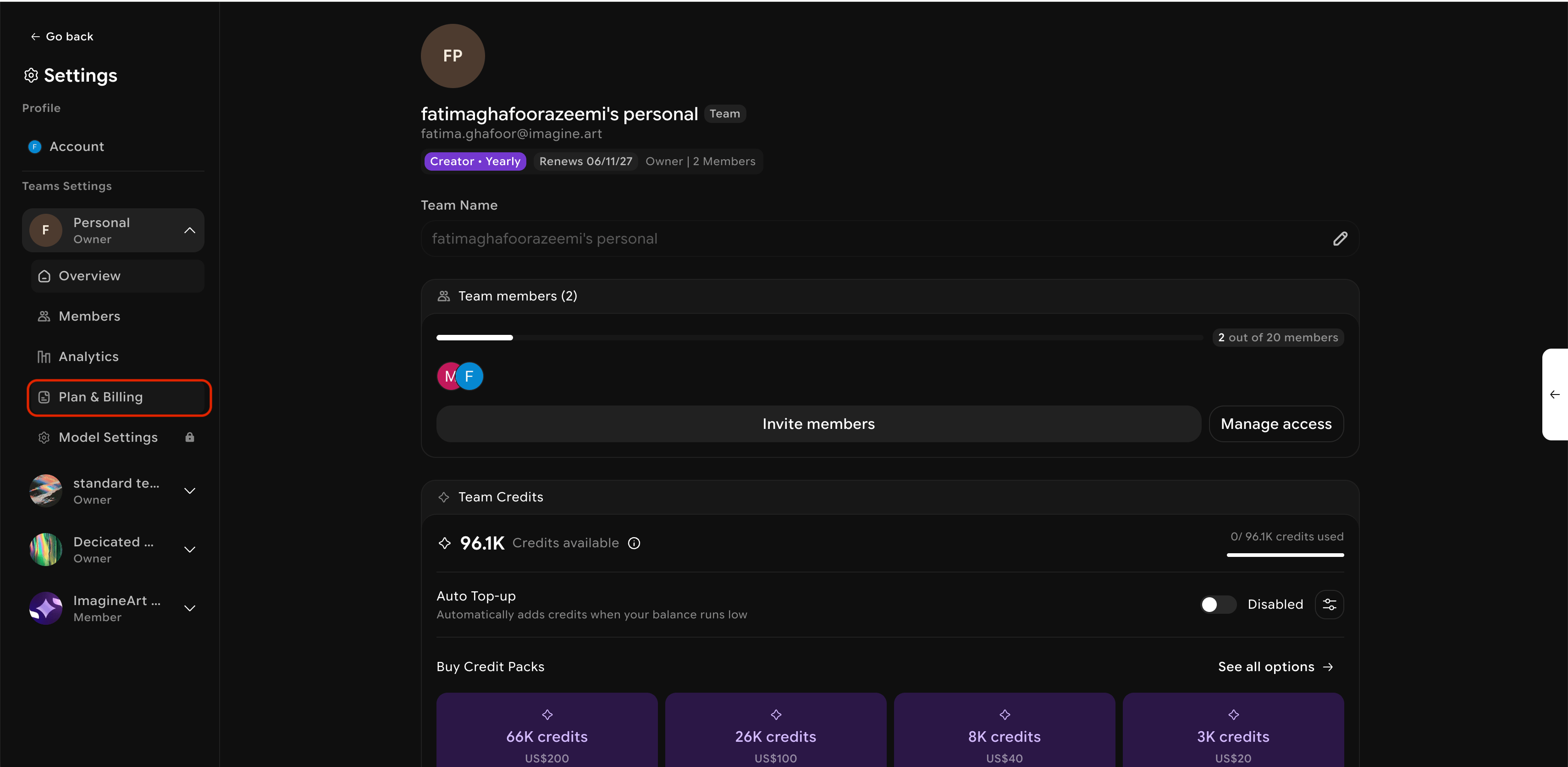Viewport: 1568px width, 767px height.
Task: Click the sparkle icon on 26K credits card
Action: 776,715
